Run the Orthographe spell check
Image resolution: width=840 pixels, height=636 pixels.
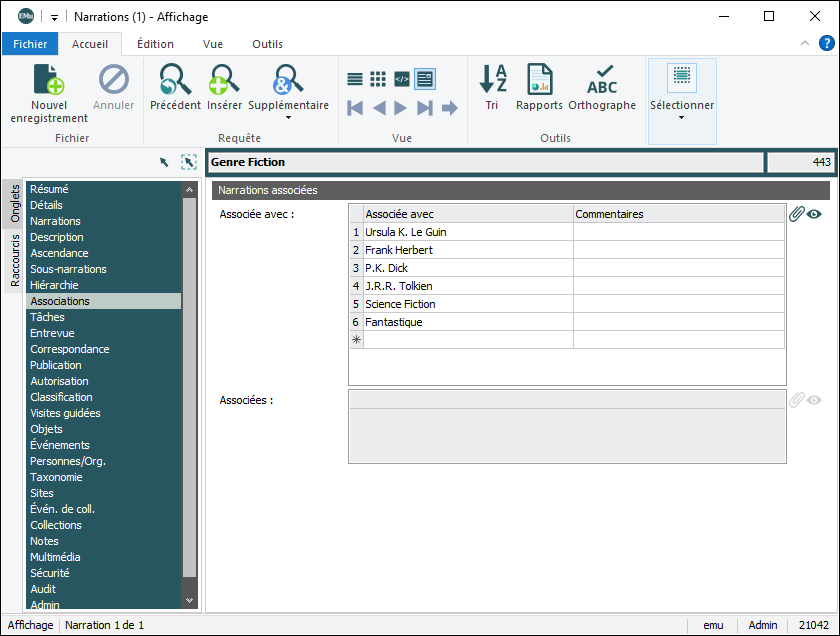(x=602, y=80)
